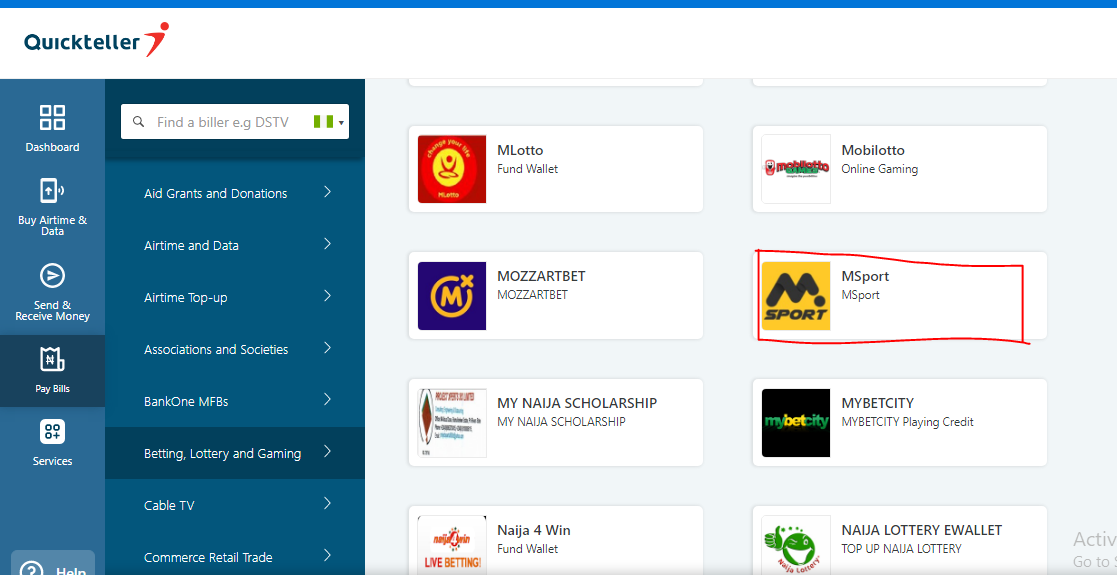Open the MOZZARTBET biller title
This screenshot has height=575, width=1117.
541,276
